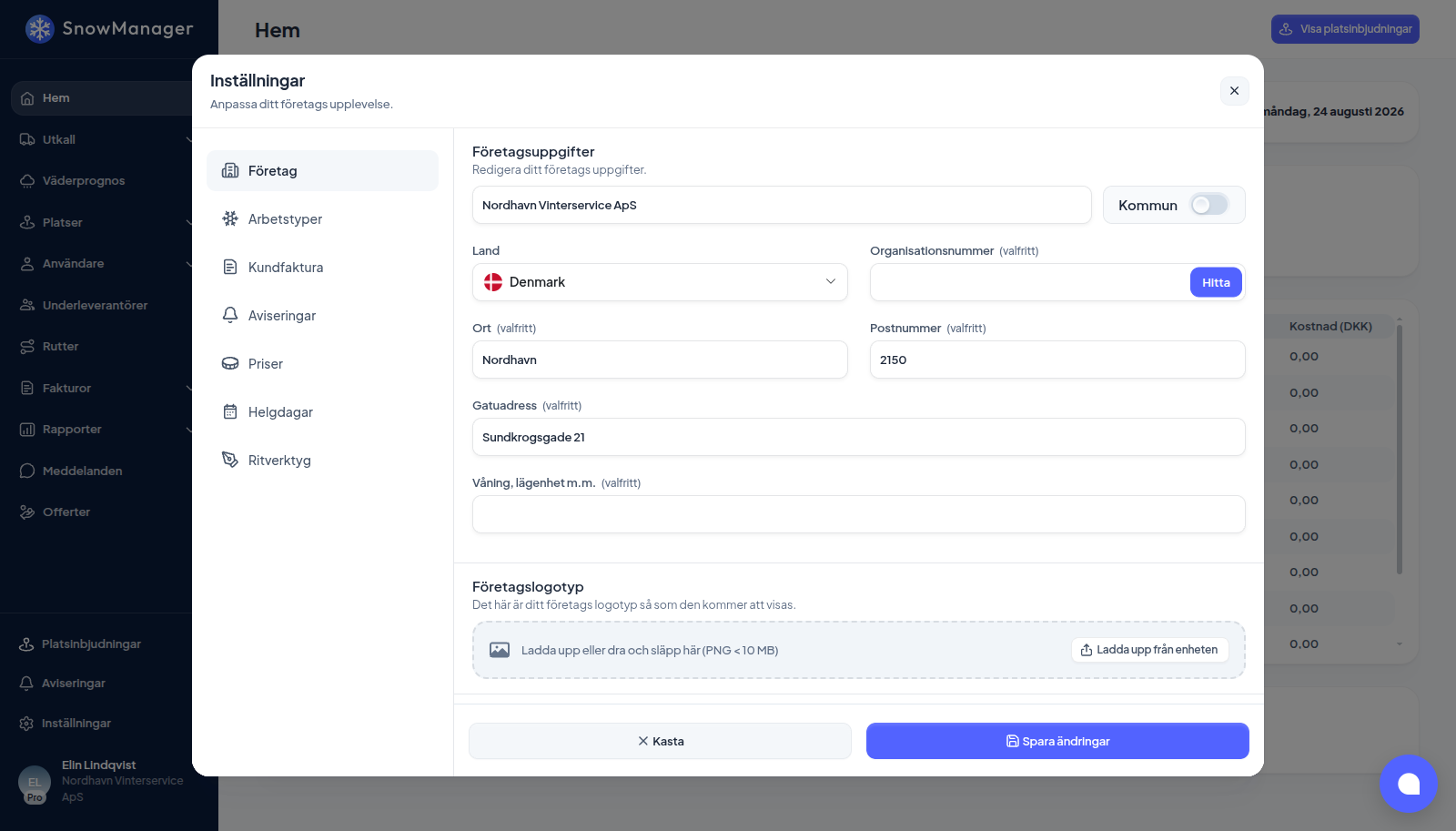Click Ladda upp från enheten button
This screenshot has width=1456, height=831.
coord(1150,650)
